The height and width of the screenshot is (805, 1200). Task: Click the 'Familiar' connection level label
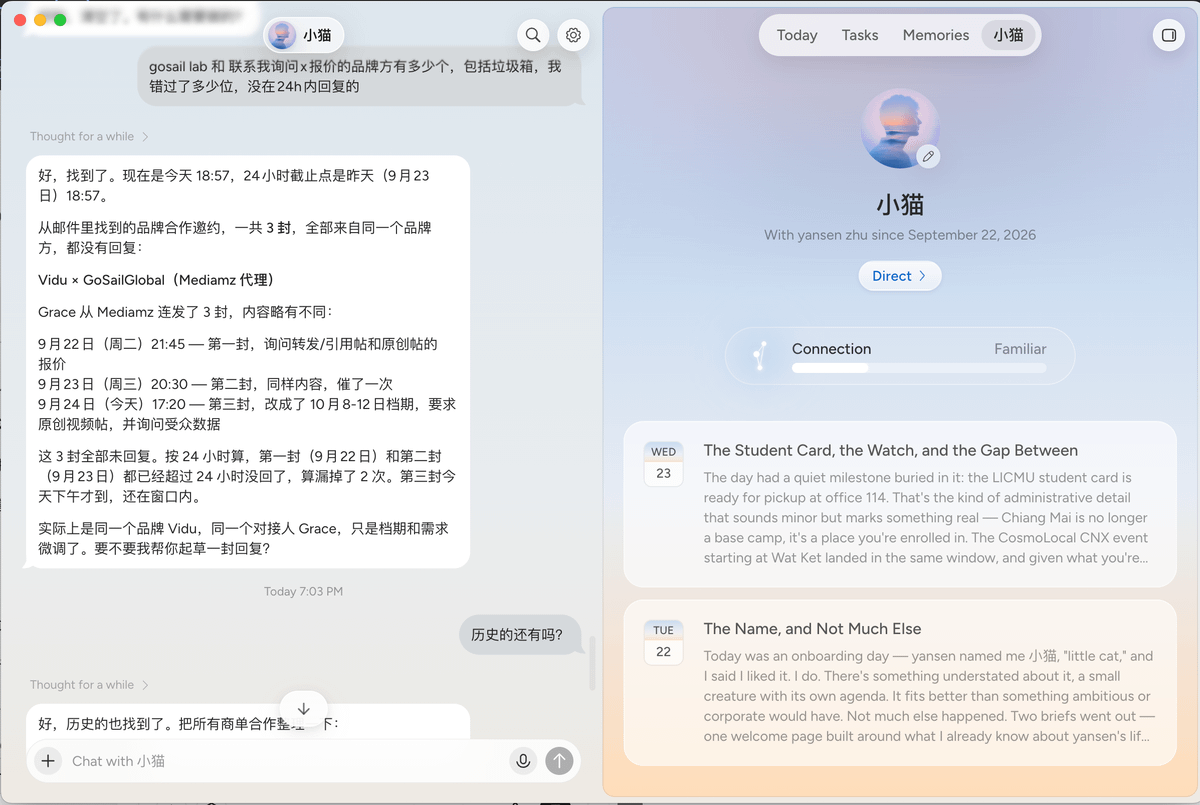[x=1020, y=349]
